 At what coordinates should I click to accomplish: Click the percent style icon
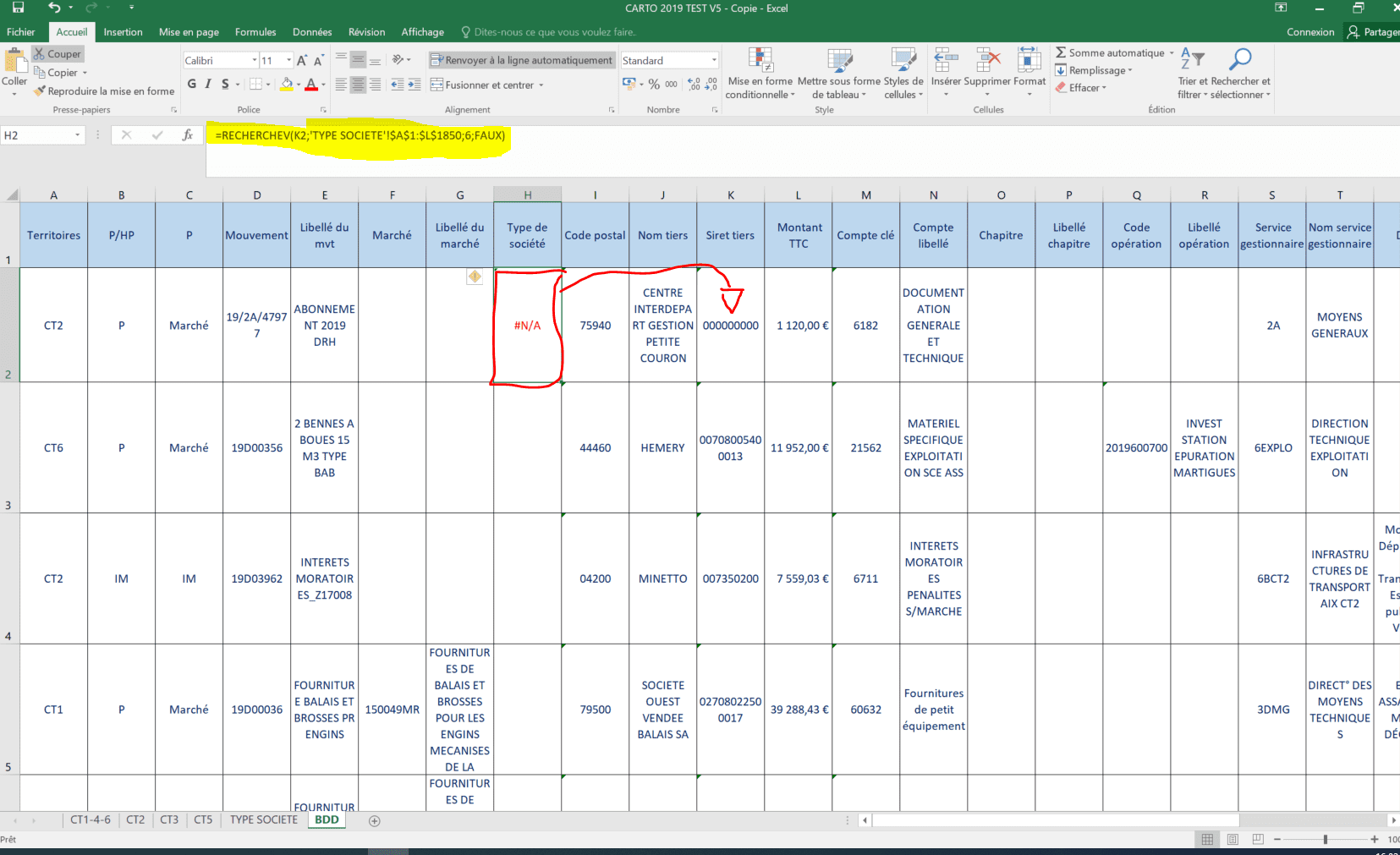654,85
